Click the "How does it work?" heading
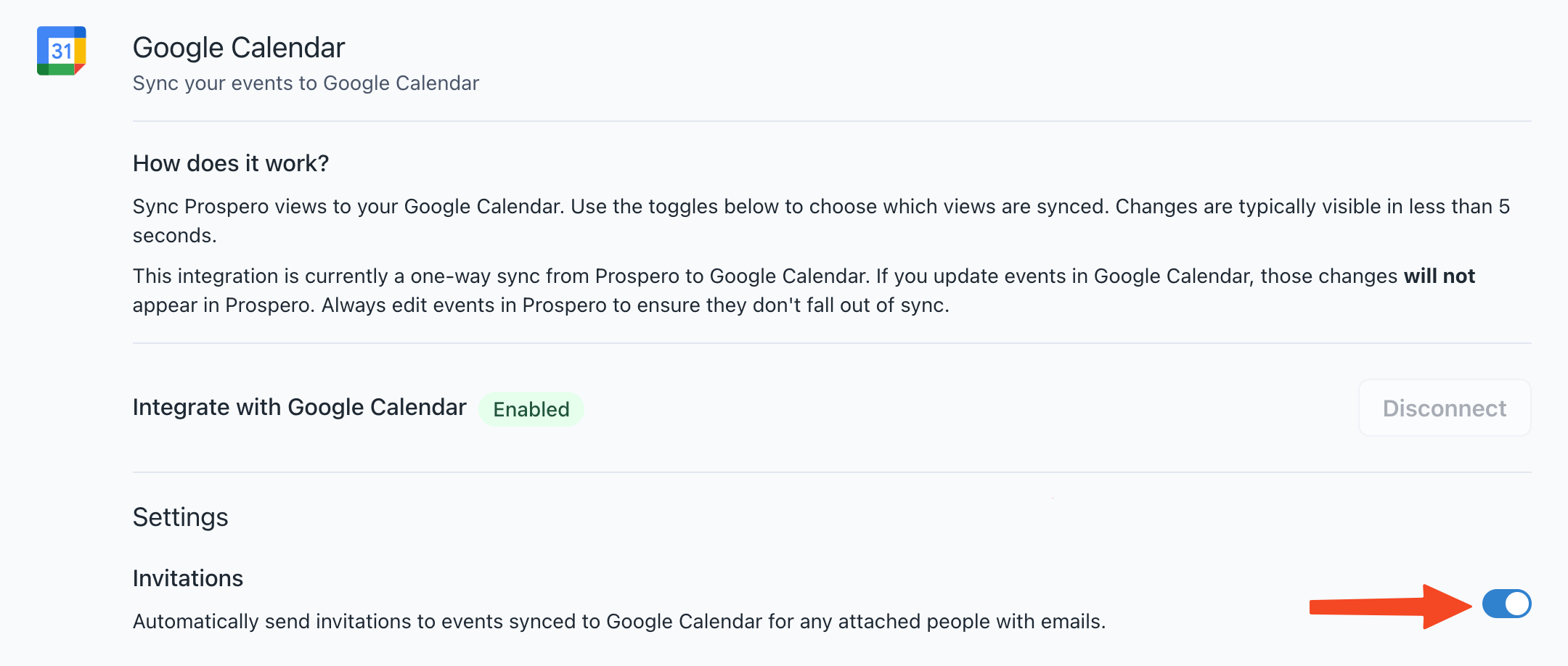Screen dimensions: 1568x666 (231, 163)
